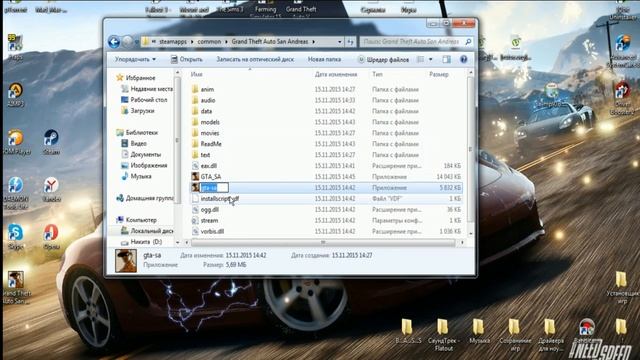640x360 pixels.
Task: Select Компьютер in the navigation pane
Action: (x=136, y=220)
